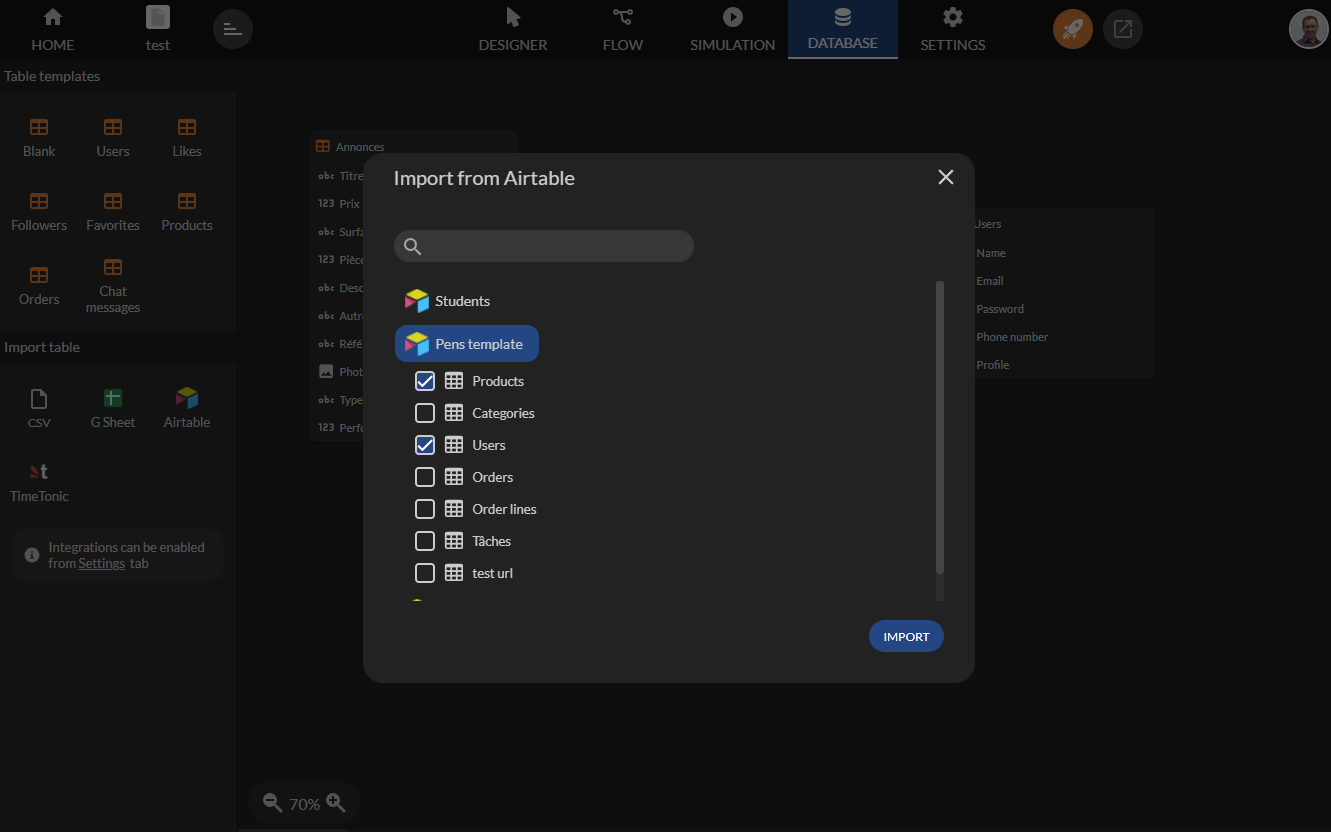This screenshot has height=832, width=1331.
Task: Go to the Home icon
Action: pos(53,17)
